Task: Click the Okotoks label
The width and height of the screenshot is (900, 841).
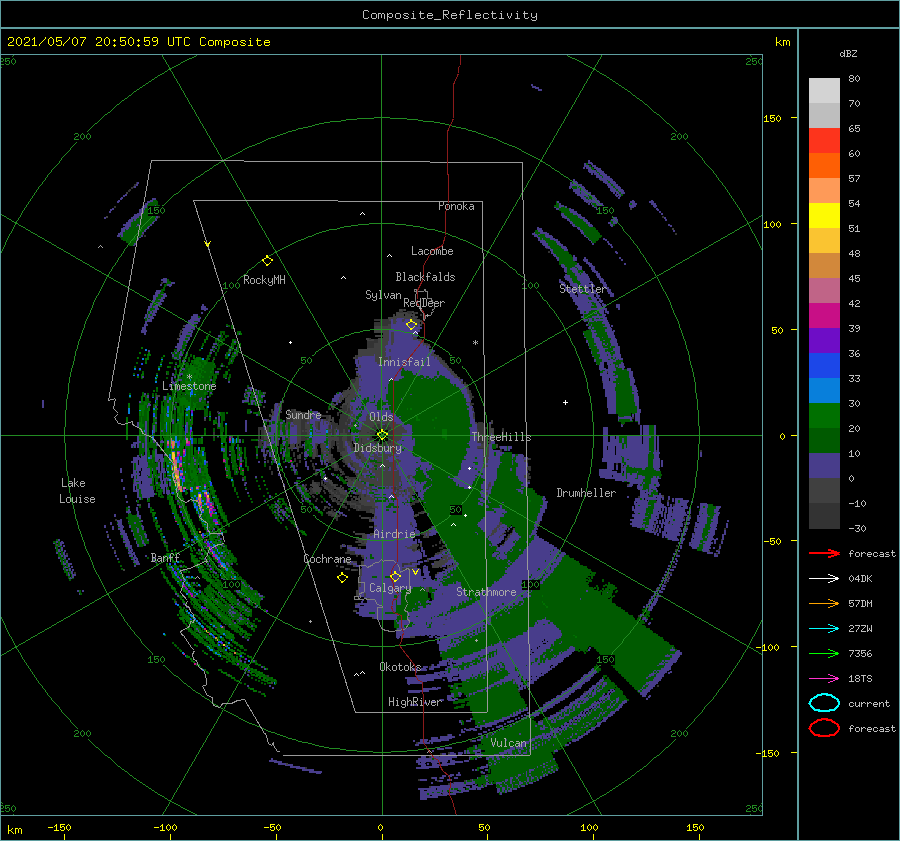Action: click(400, 667)
